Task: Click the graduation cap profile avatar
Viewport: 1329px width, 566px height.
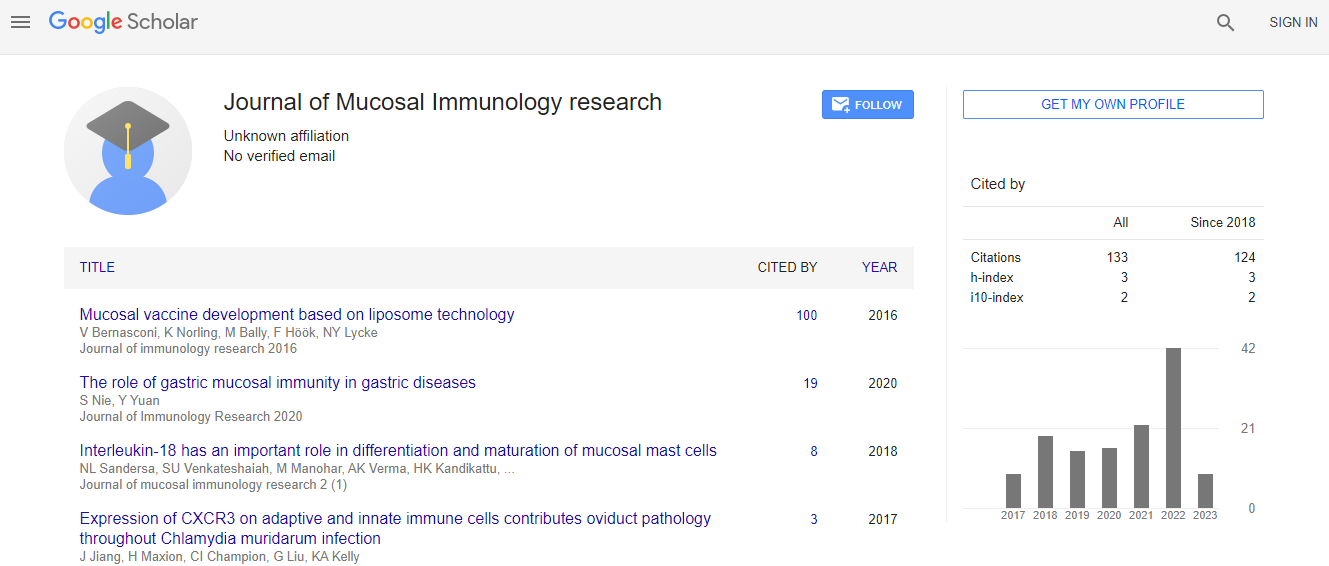Action: [128, 151]
